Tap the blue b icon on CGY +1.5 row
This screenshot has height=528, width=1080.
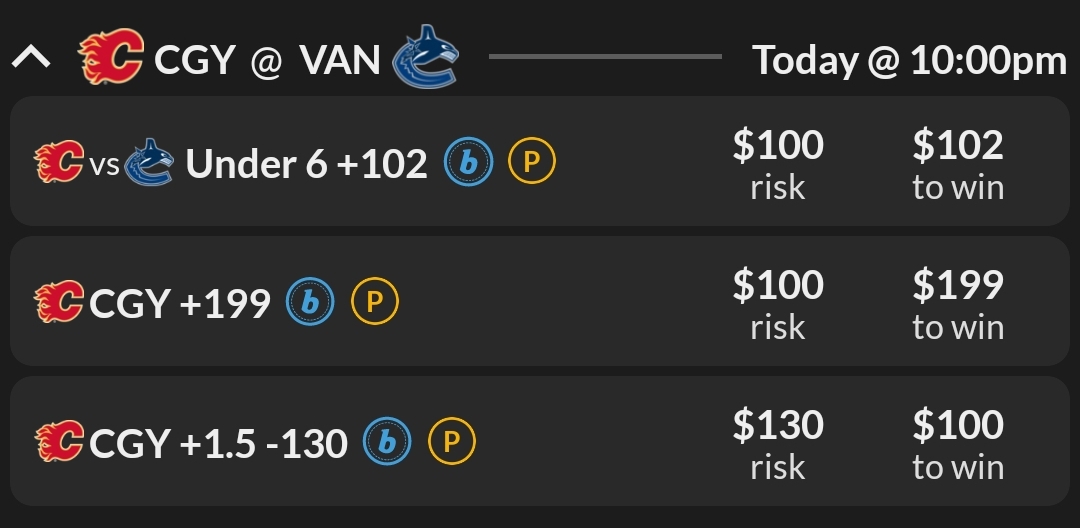tap(387, 442)
